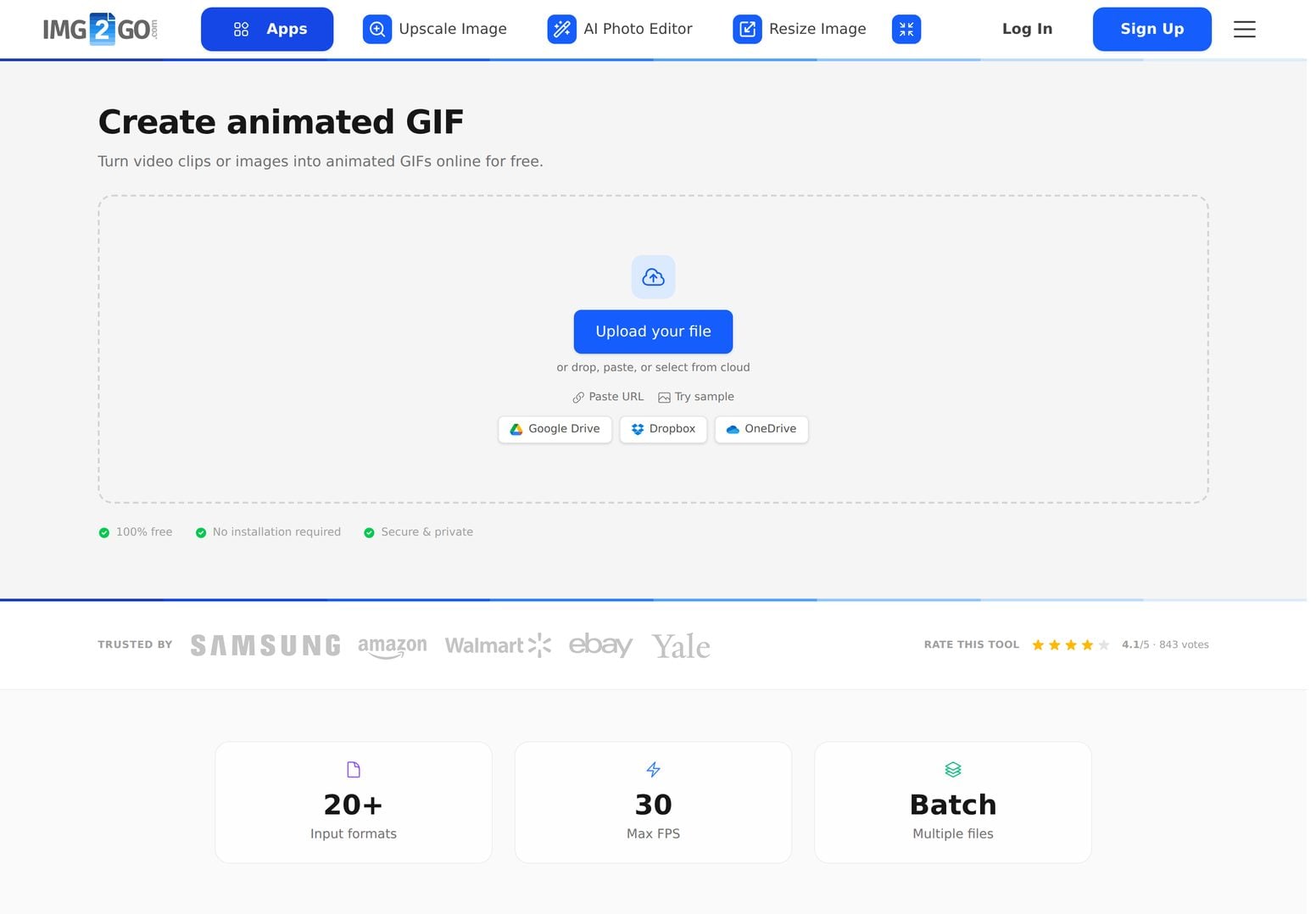Click the '30' Max FPS card

pyautogui.click(x=653, y=802)
